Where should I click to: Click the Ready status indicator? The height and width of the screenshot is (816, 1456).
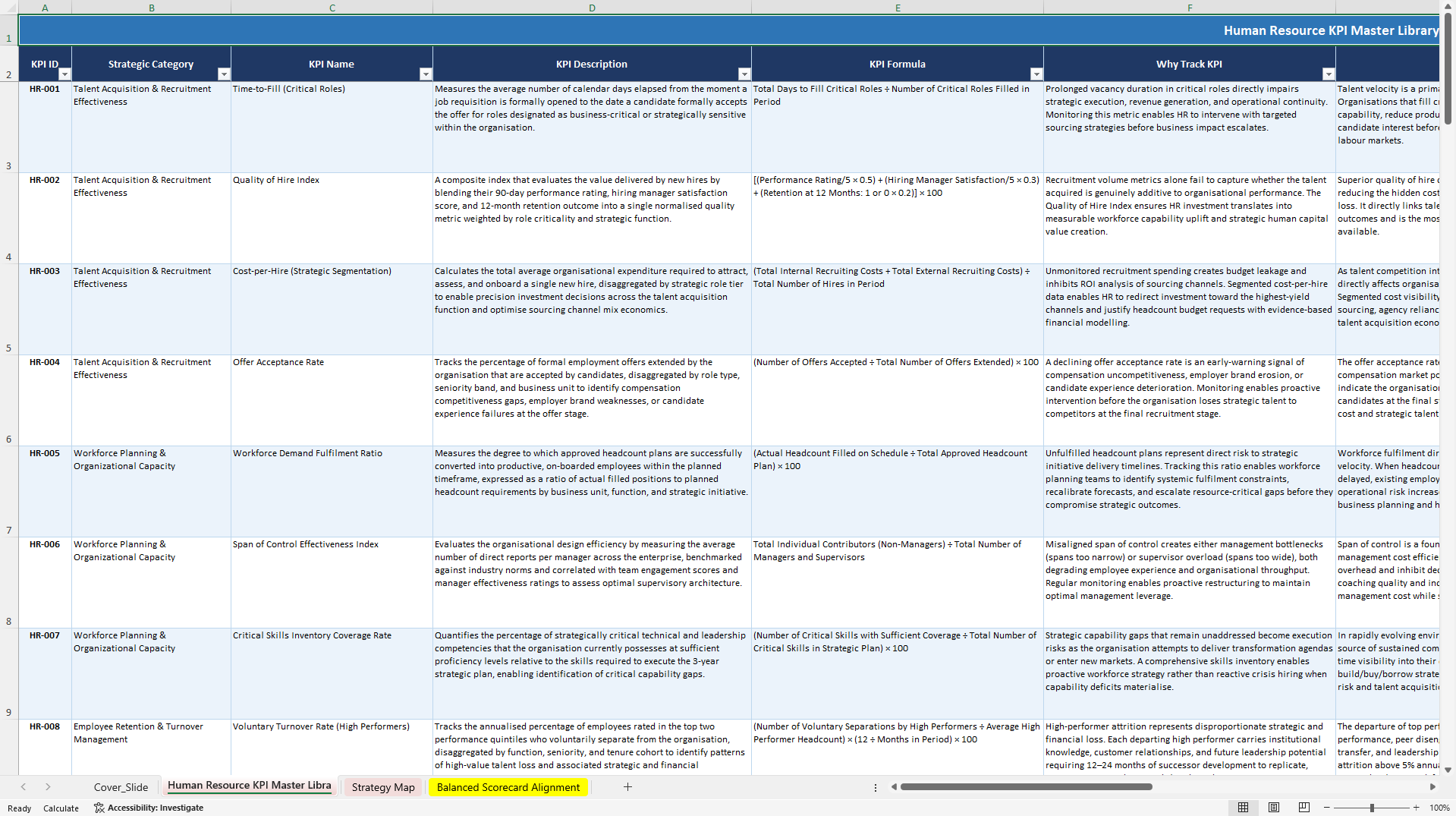[x=19, y=808]
